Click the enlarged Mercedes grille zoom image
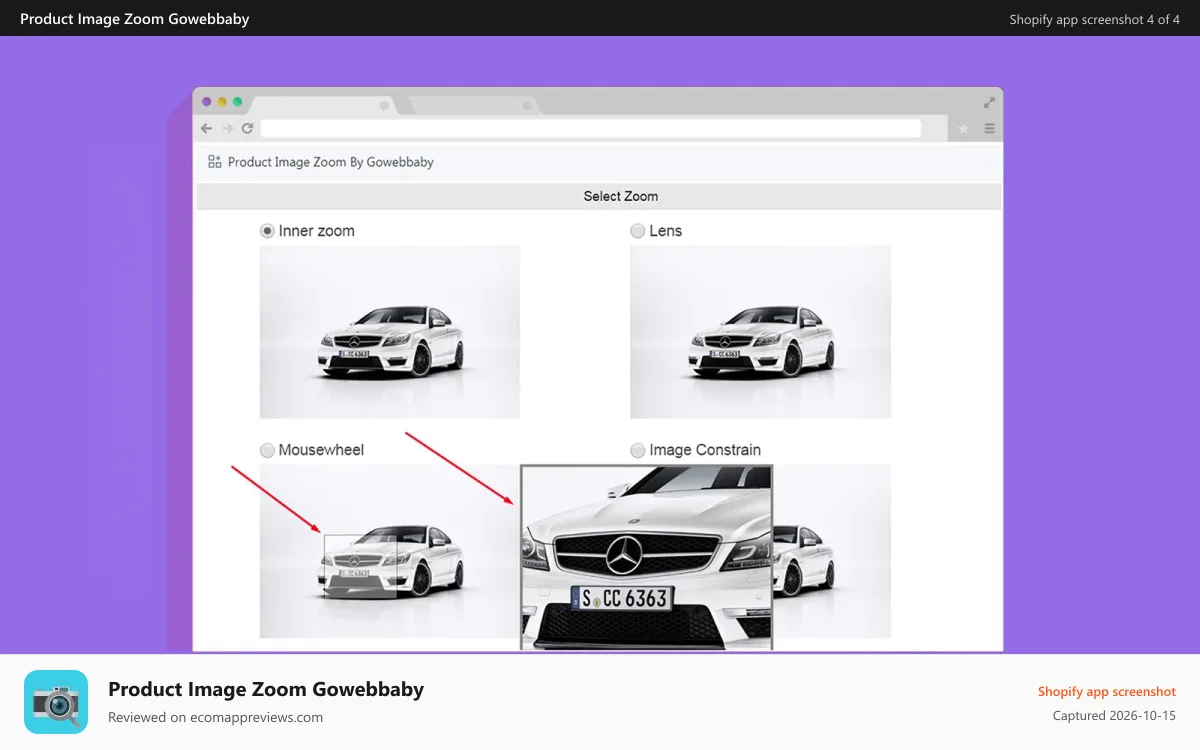Screen dimensions: 1200x750 click(x=647, y=557)
